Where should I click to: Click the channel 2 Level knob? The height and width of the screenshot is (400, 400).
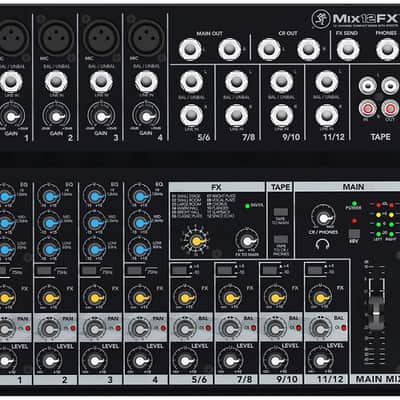pyautogui.click(x=49, y=361)
